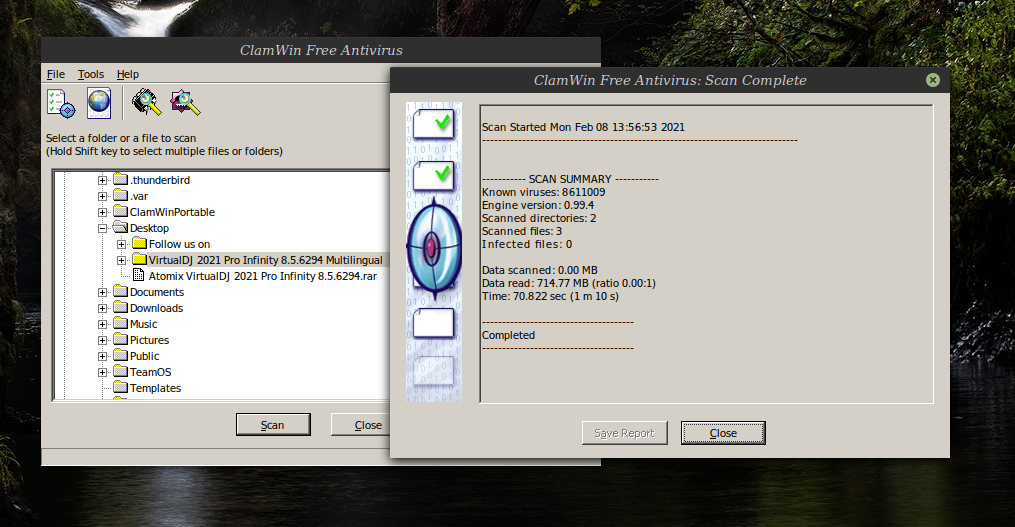Collapse the Desktop folder node
1015x527 pixels.
click(102, 229)
